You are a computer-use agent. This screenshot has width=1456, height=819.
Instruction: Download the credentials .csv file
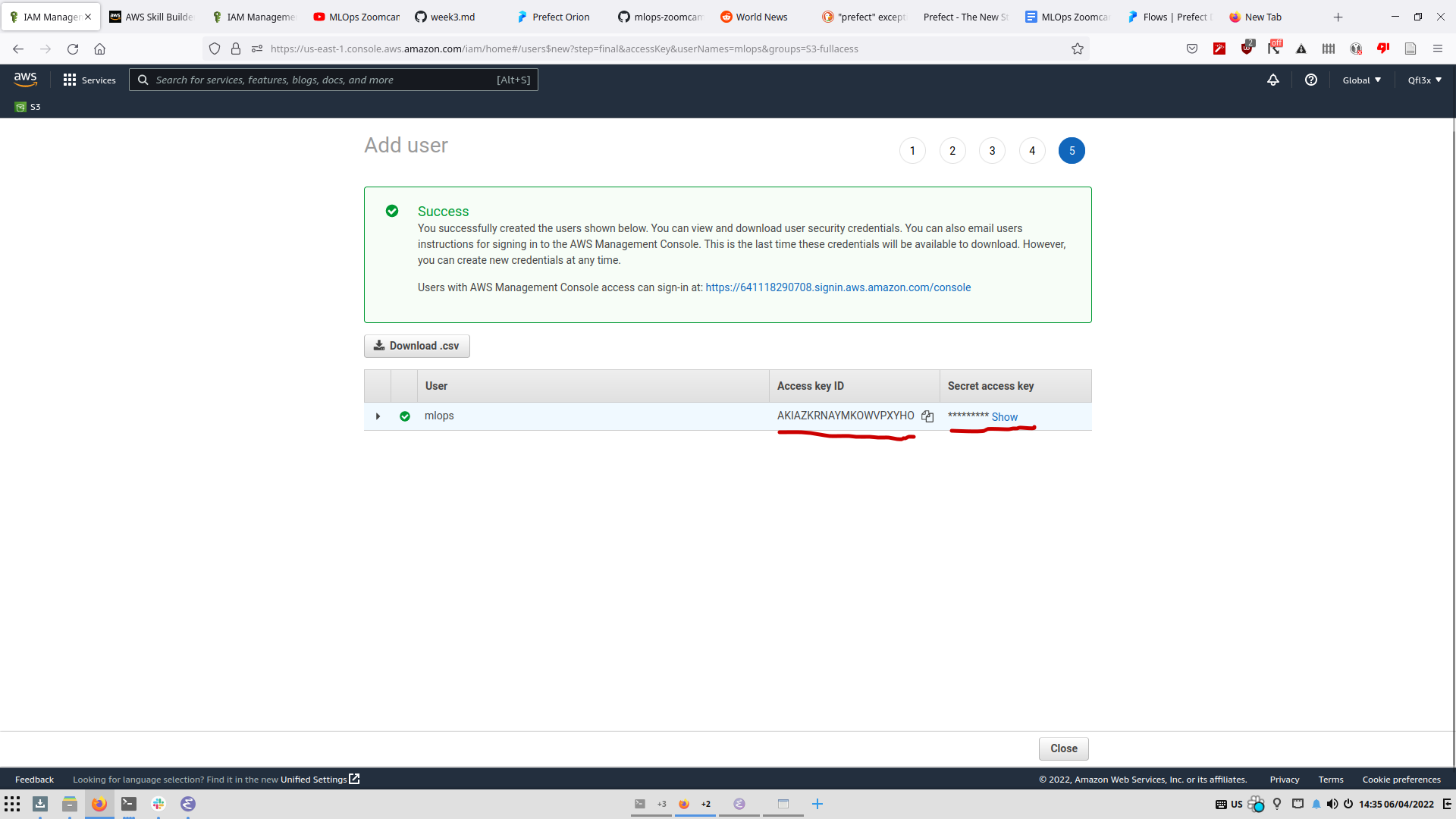click(x=417, y=346)
